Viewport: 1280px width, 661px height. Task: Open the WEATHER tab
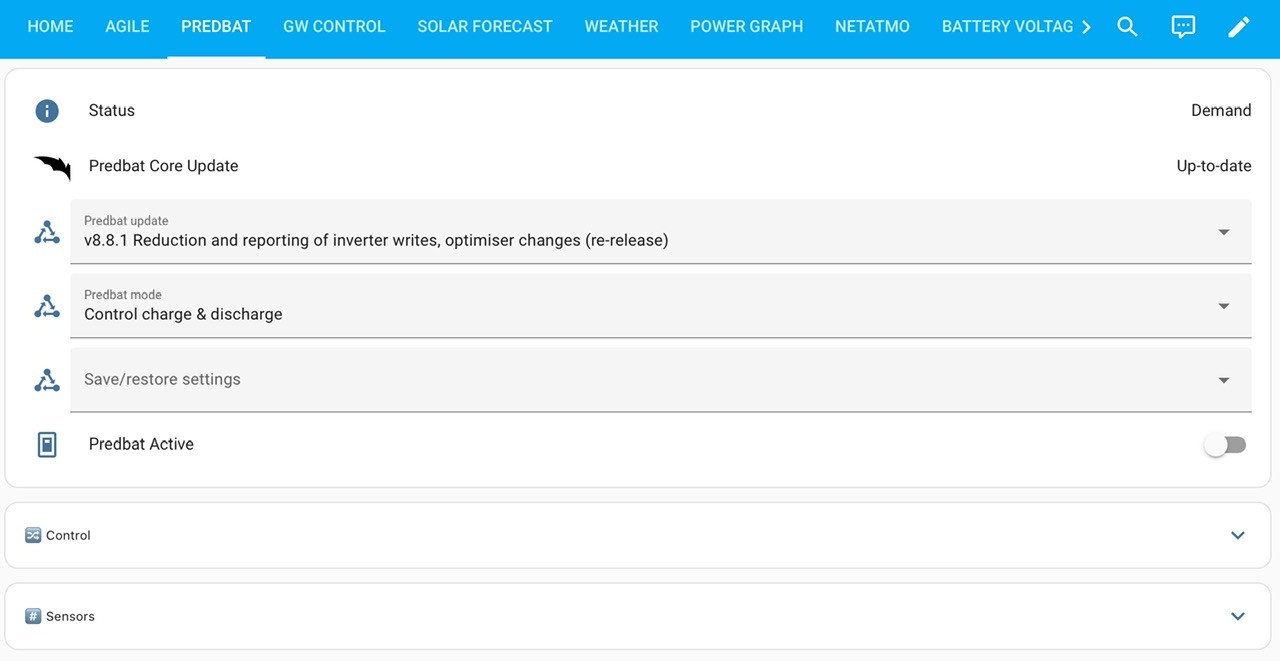(x=621, y=27)
